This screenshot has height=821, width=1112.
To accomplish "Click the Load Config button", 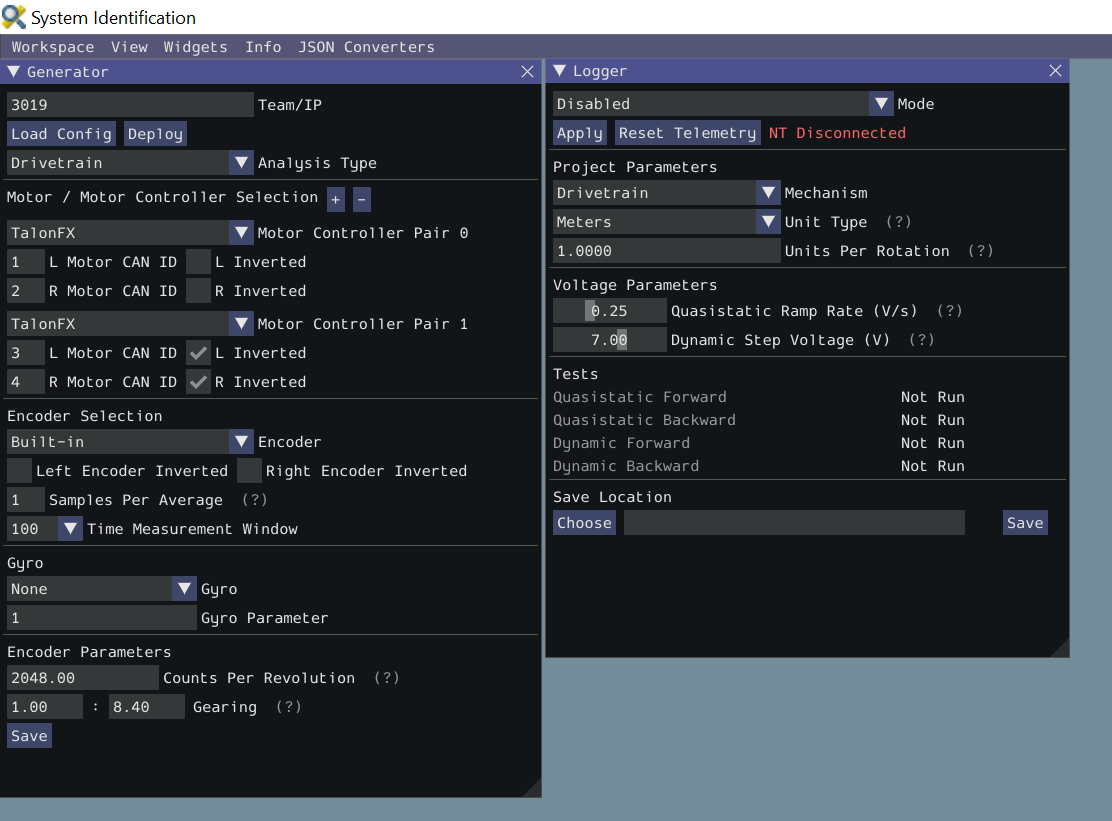I will pyautogui.click(x=61, y=134).
